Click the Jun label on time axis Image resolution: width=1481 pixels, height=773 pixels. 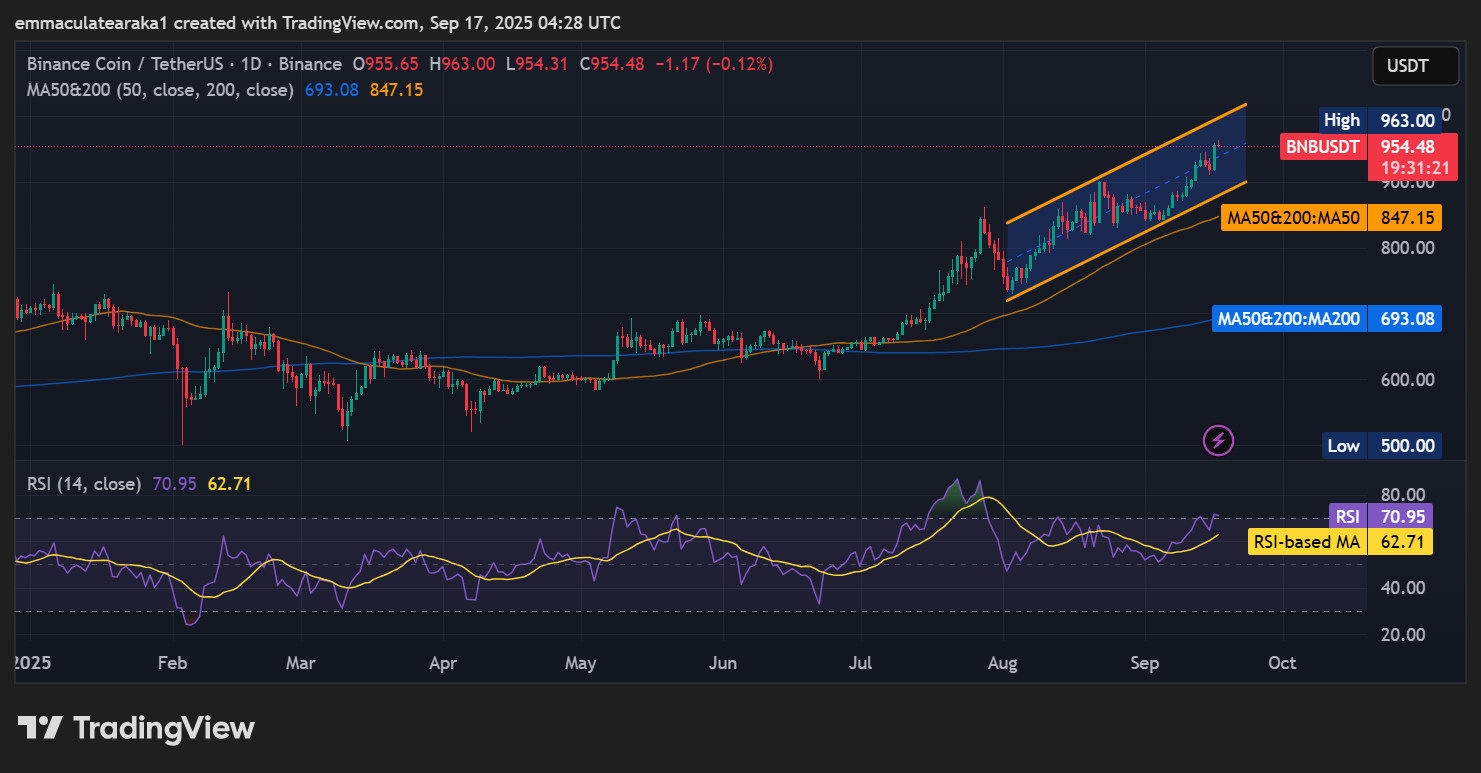[x=722, y=663]
